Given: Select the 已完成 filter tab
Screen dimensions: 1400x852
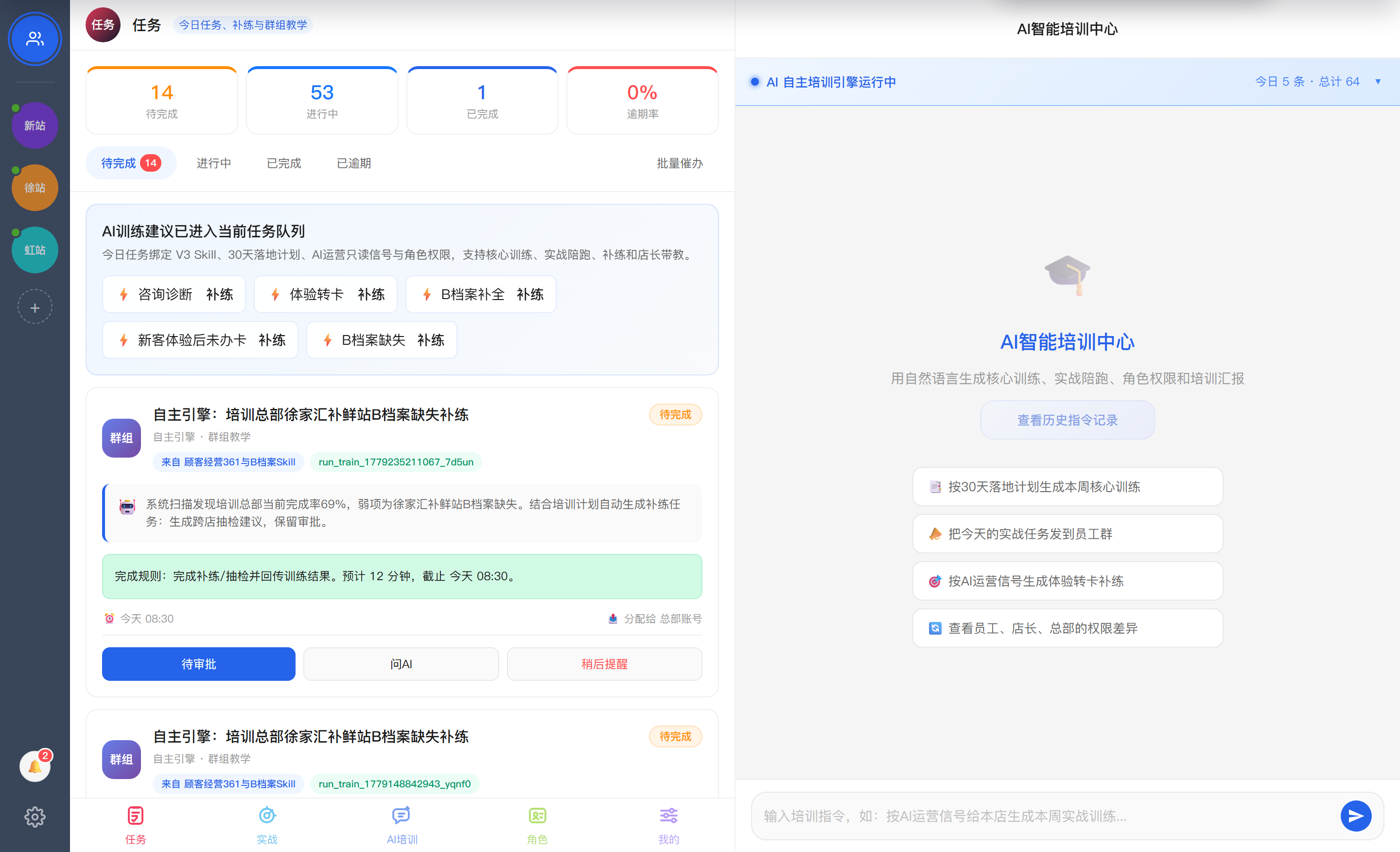Looking at the screenshot, I should tap(283, 163).
